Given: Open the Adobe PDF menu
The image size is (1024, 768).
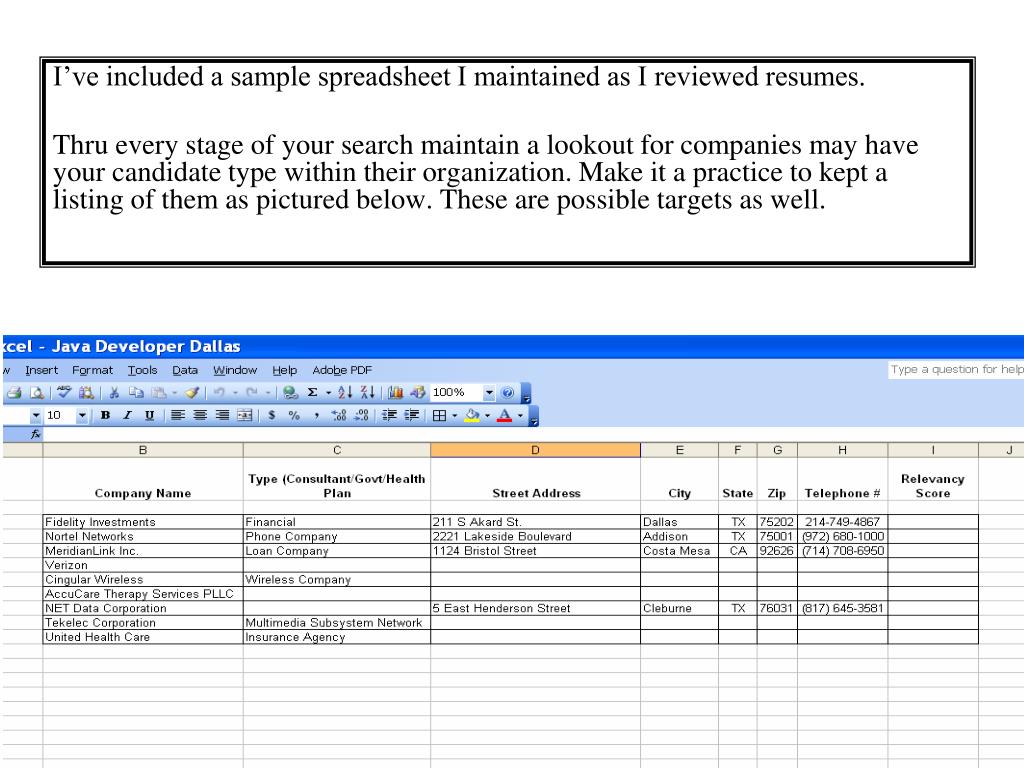Looking at the screenshot, I should [342, 370].
